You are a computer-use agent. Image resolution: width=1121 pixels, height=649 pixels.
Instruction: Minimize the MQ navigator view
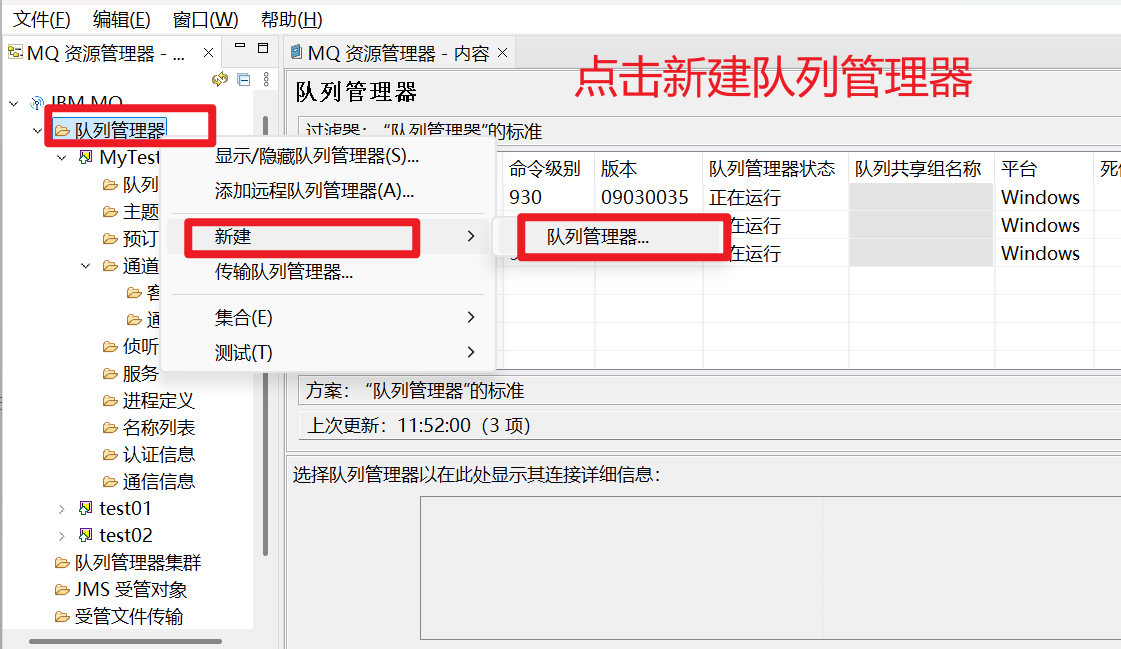(240, 46)
